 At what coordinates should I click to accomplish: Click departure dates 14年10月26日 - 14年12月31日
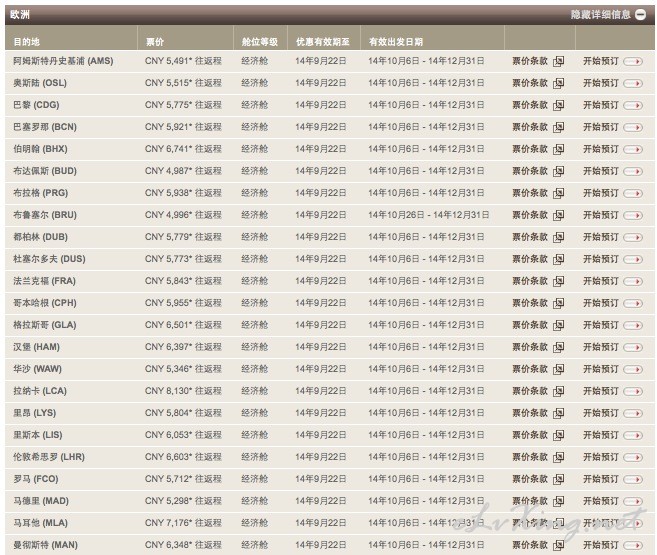[x=429, y=215]
